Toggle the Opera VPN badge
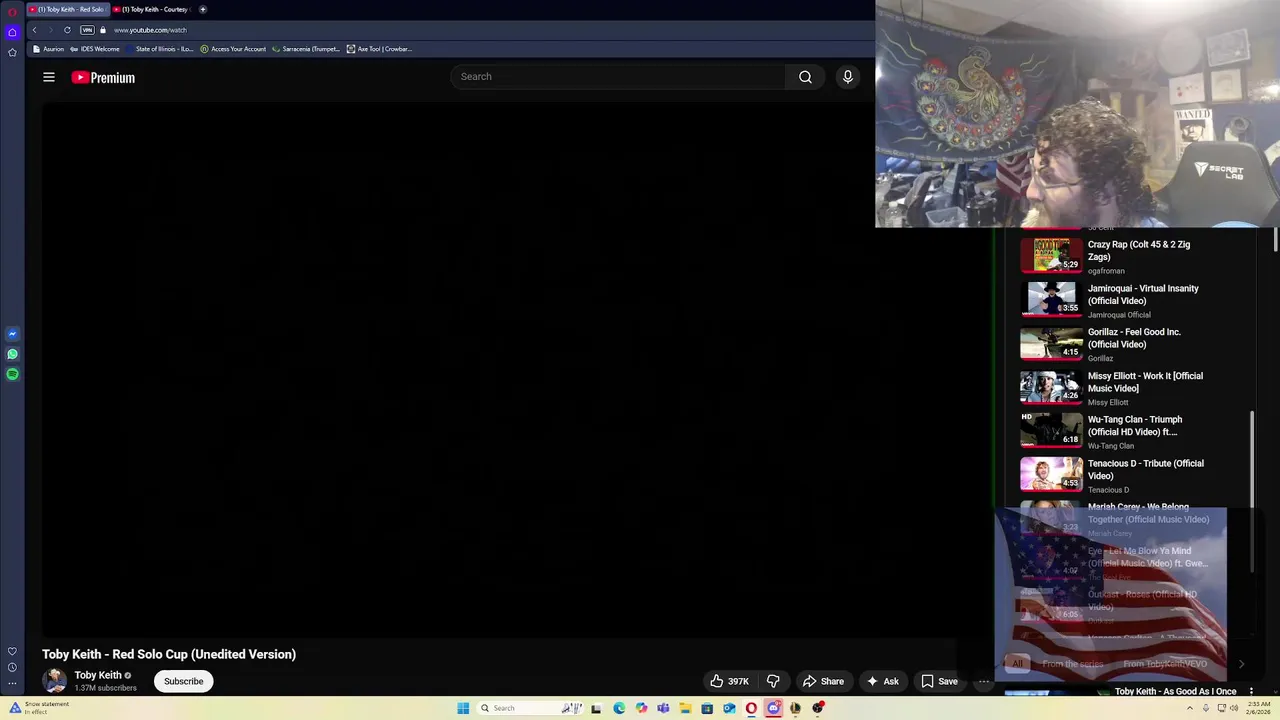 pos(87,30)
